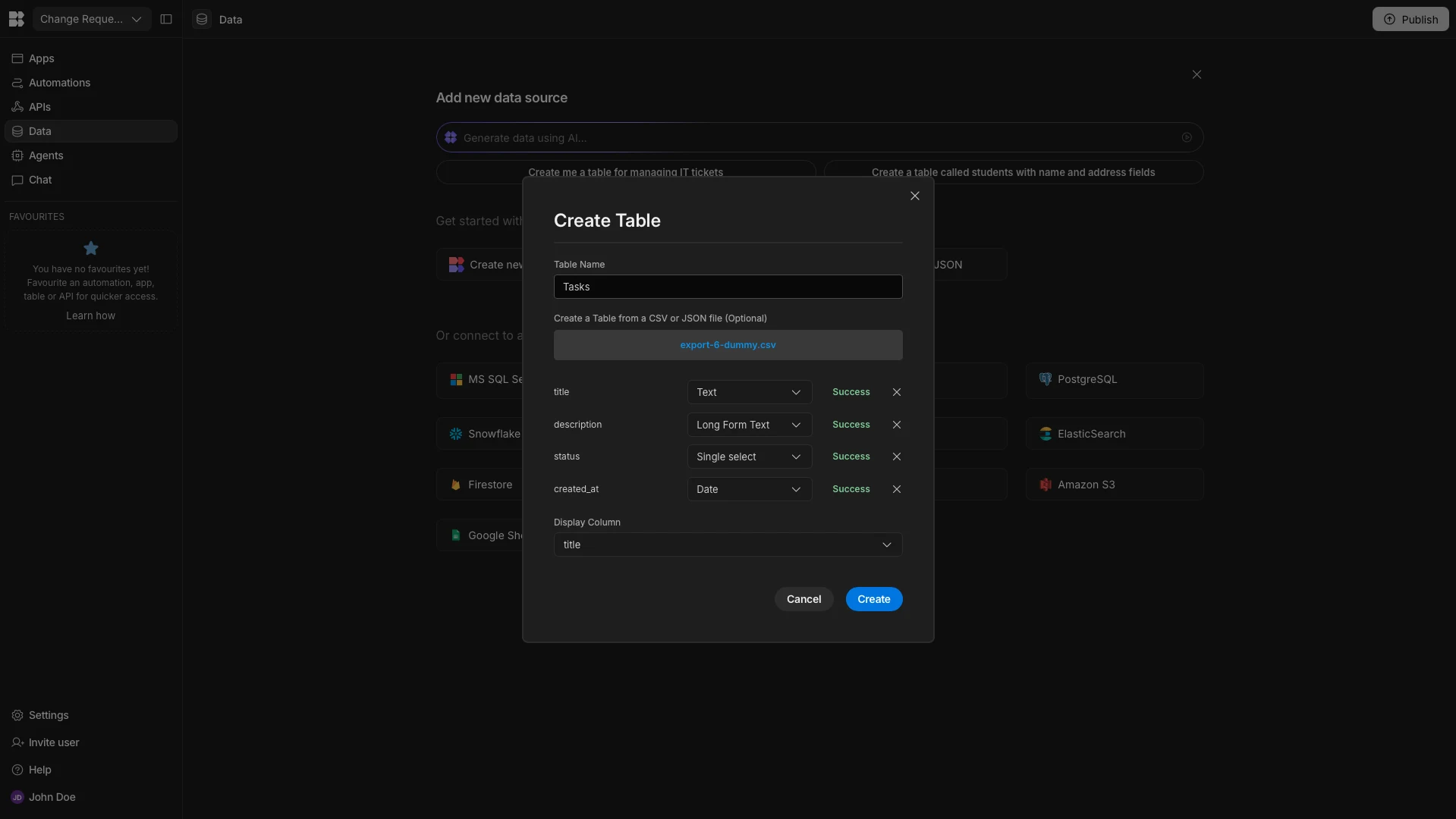Viewport: 1456px width, 819px height.
Task: Open John Doe user profile
Action: point(91,797)
